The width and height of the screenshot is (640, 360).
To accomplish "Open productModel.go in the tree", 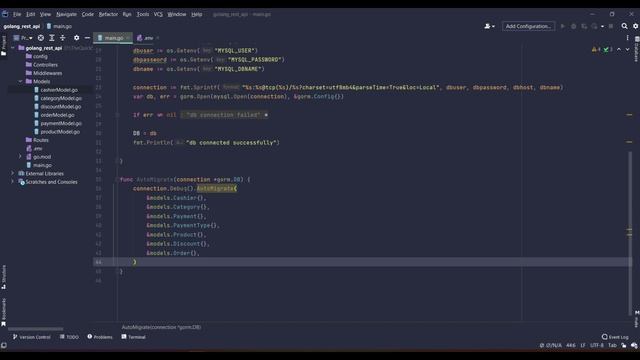I will pyautogui.click(x=57, y=131).
